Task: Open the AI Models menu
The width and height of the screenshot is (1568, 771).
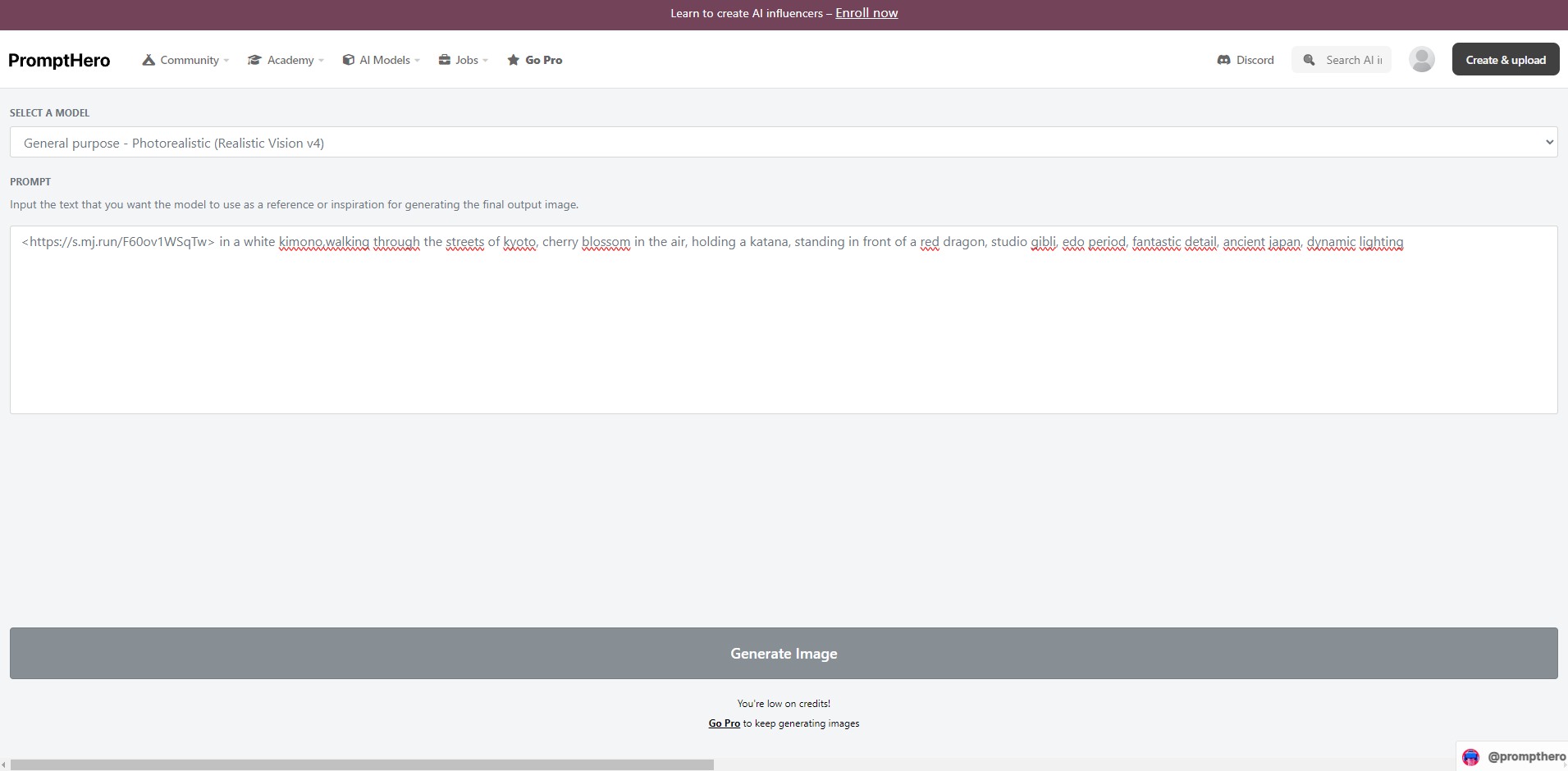Action: click(x=382, y=60)
